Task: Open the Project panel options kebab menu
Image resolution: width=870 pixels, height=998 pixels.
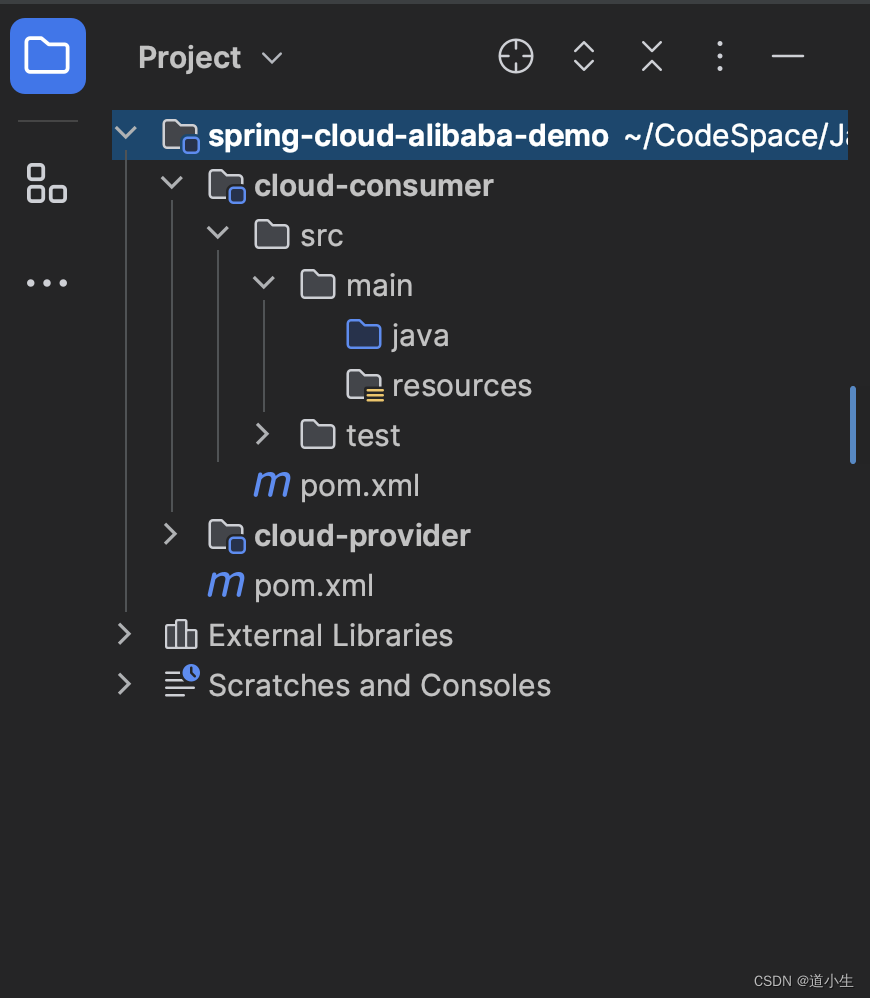Action: pyautogui.click(x=719, y=56)
